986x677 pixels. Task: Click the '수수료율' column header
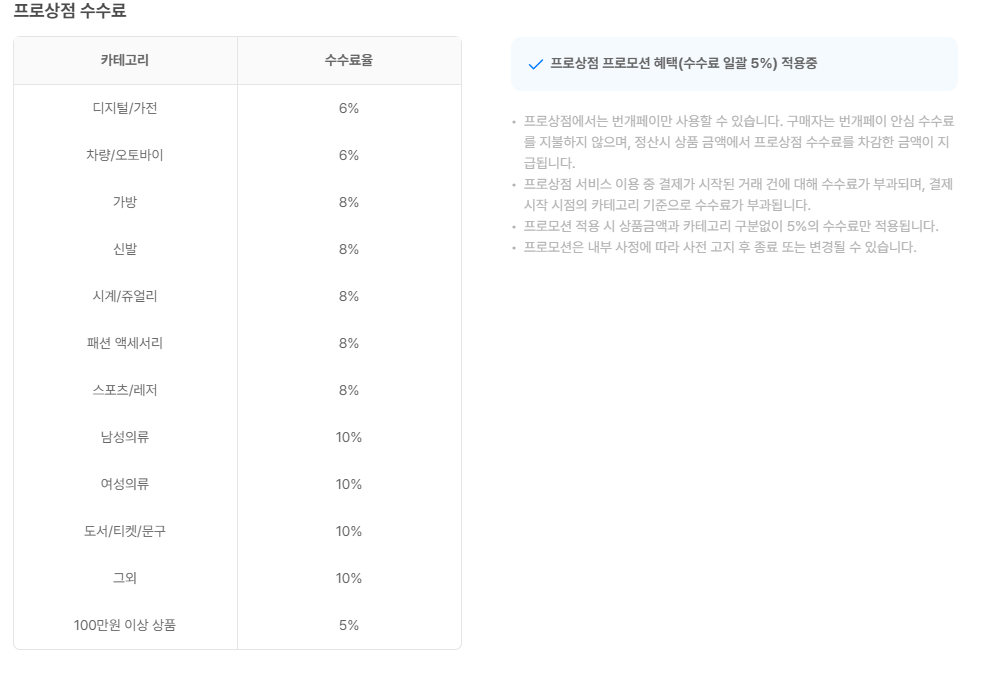[x=349, y=60]
